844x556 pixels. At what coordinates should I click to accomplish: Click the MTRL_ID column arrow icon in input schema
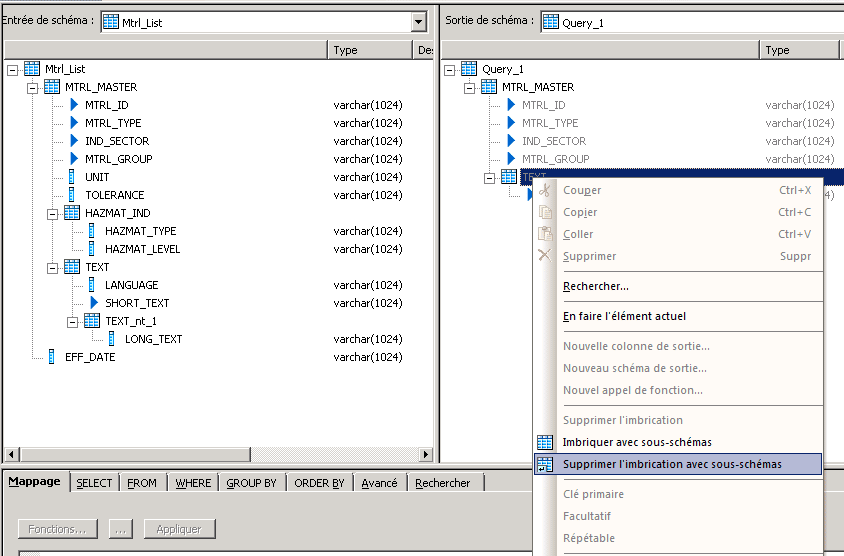[74, 105]
